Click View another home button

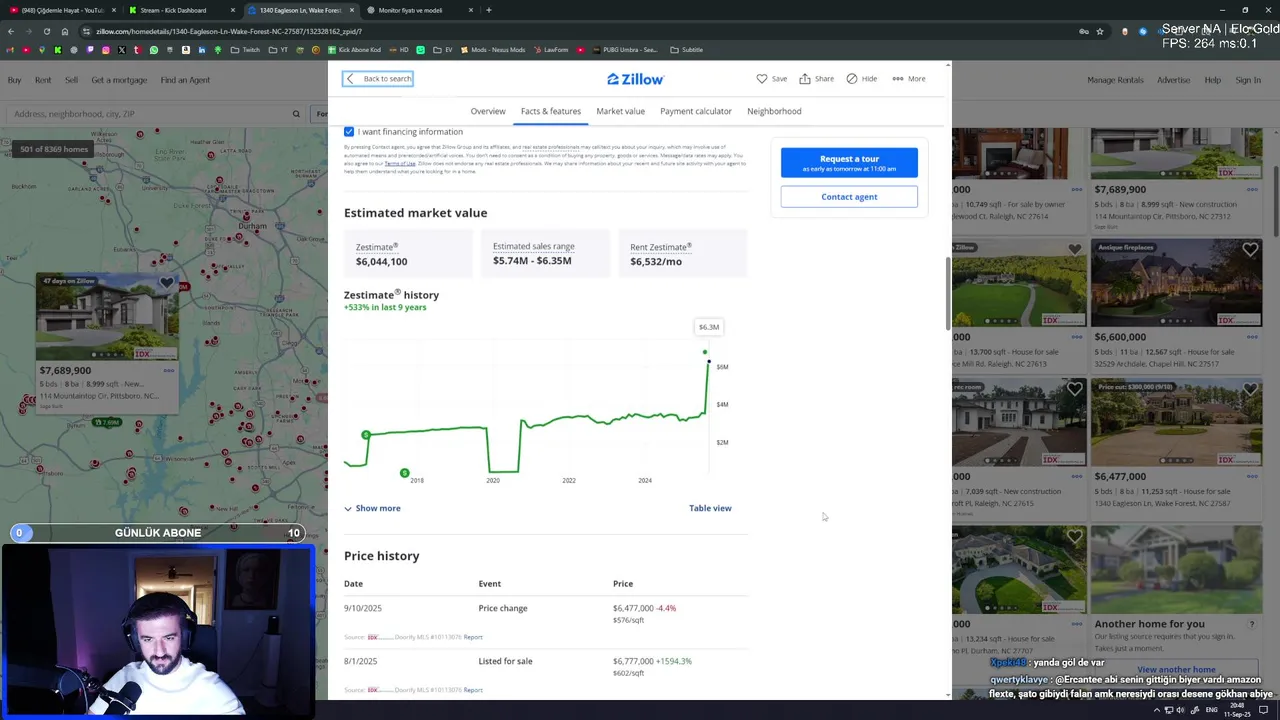point(1176,669)
